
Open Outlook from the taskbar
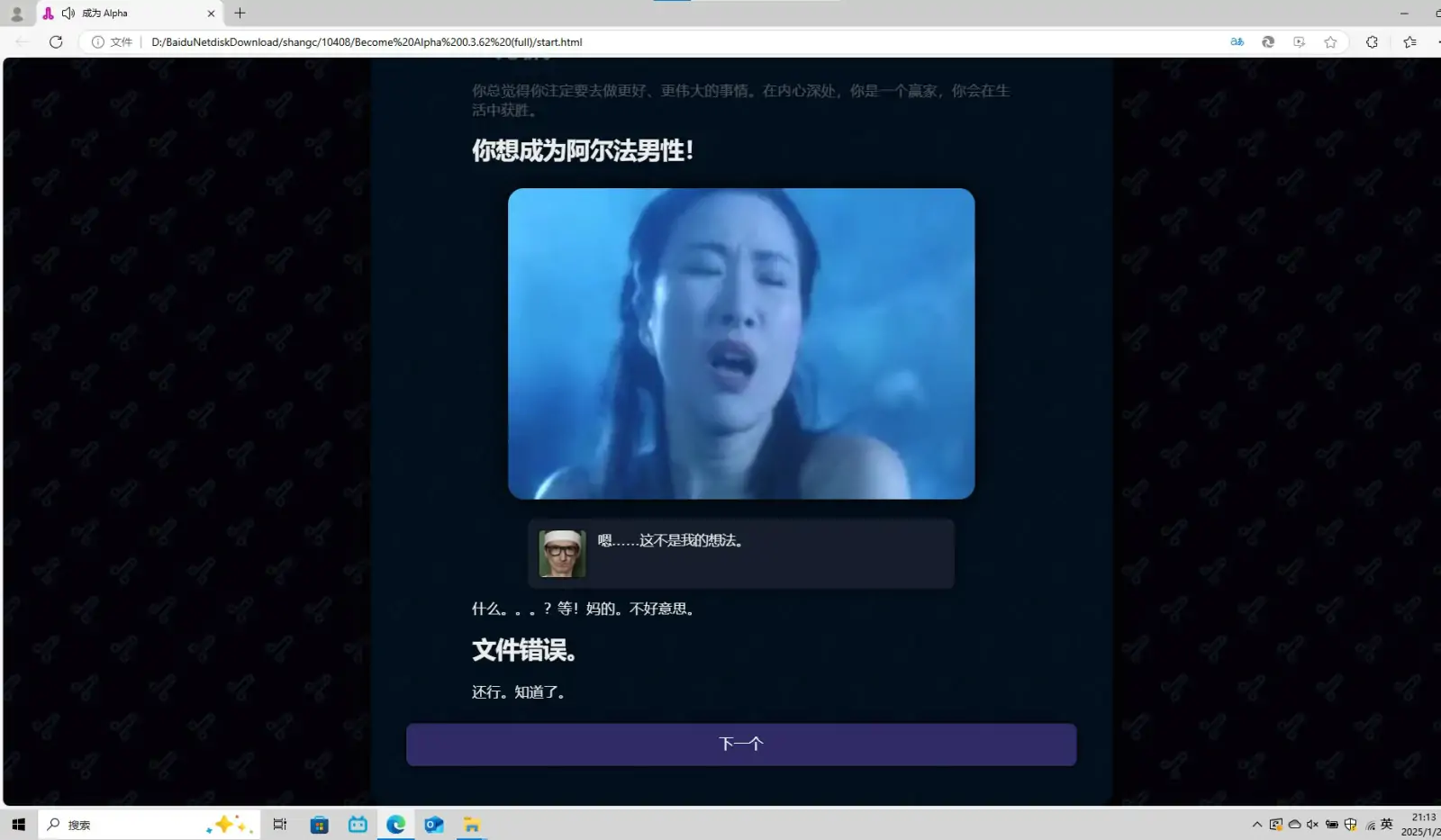click(x=433, y=824)
